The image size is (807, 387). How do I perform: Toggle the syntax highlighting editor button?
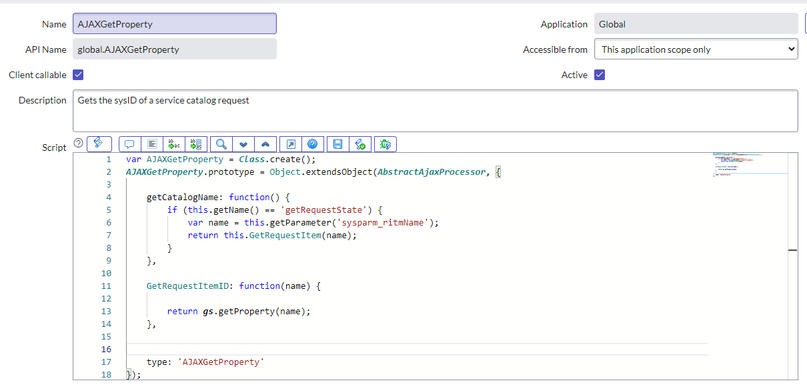tap(99, 144)
